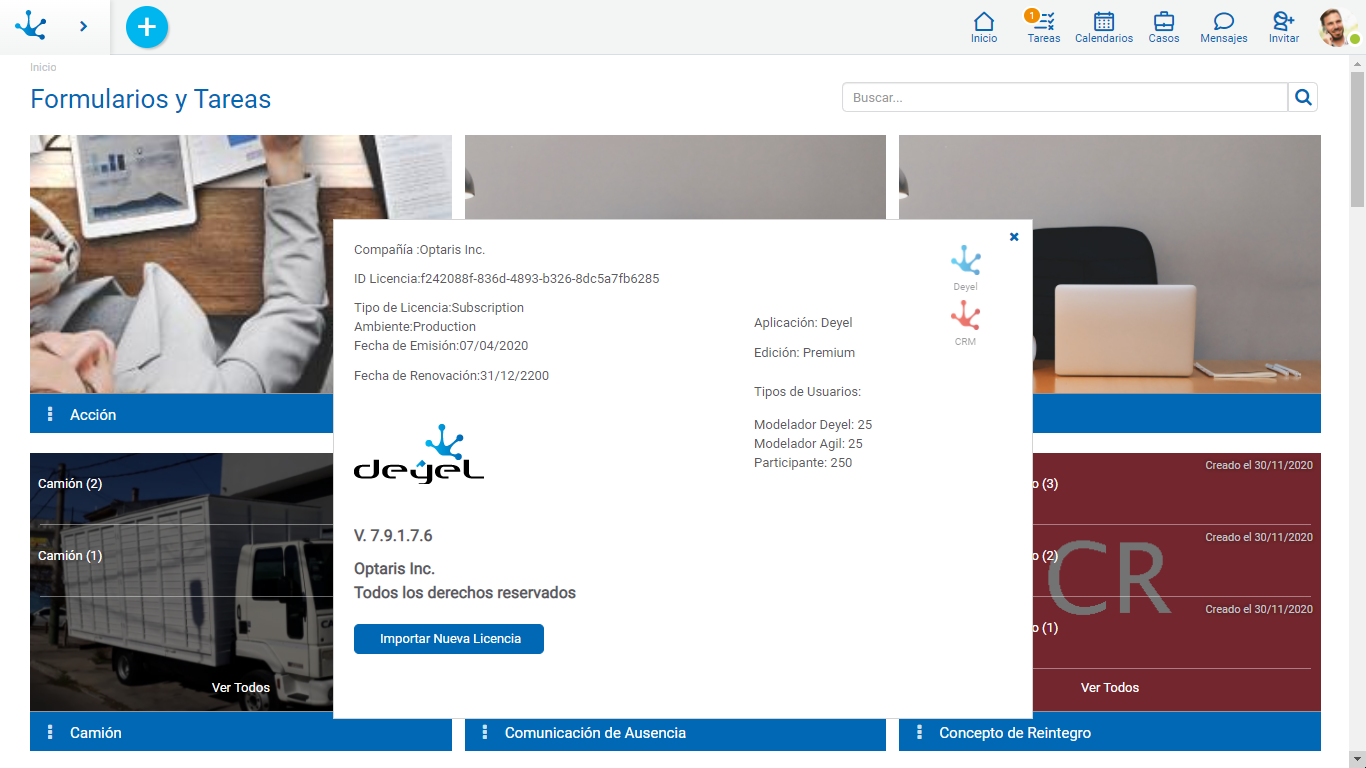1366x768 pixels.
Task: Open the user profile avatar
Action: 1337,27
